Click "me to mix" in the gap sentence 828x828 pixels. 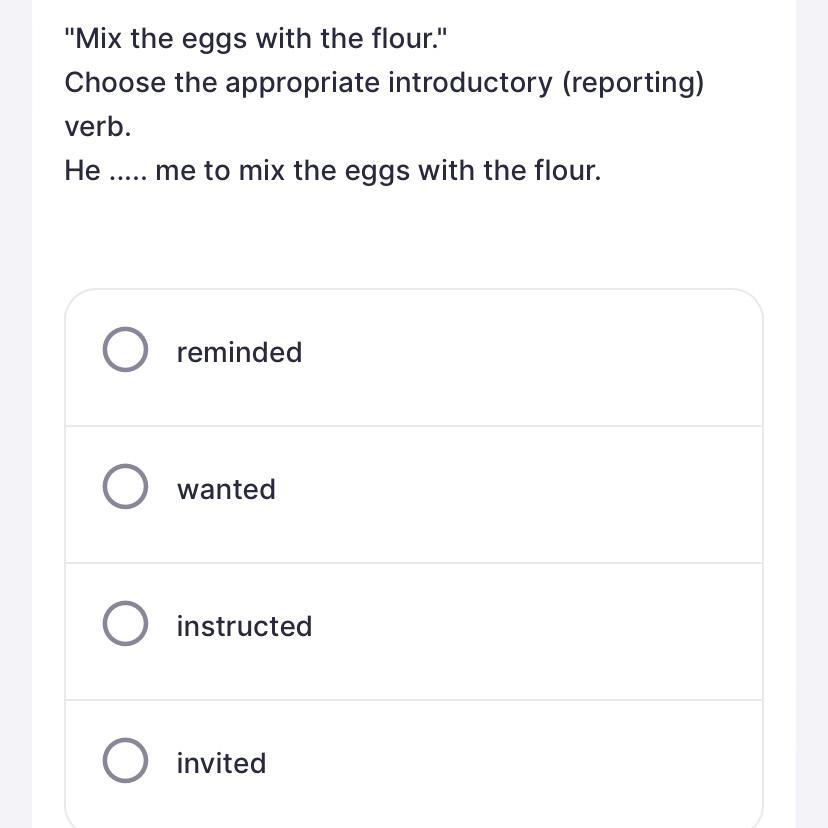[x=220, y=171]
